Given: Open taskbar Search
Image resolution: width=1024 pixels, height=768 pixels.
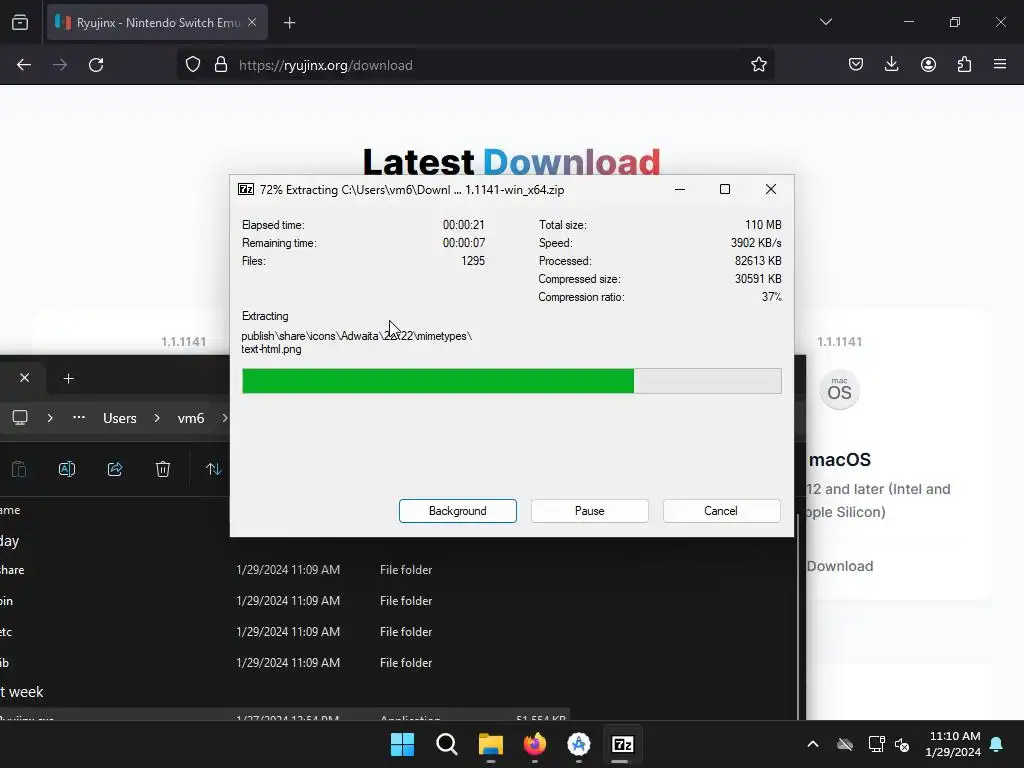Looking at the screenshot, I should (447, 744).
